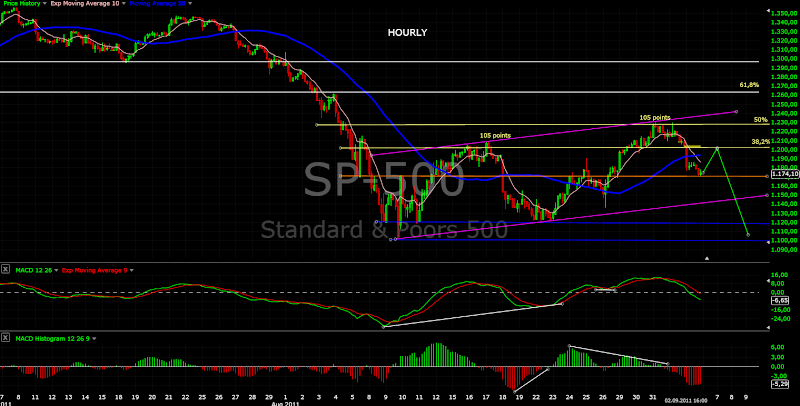800x406 pixels.
Task: Click the Aug 2011 date axis label
Action: pyautogui.click(x=286, y=403)
